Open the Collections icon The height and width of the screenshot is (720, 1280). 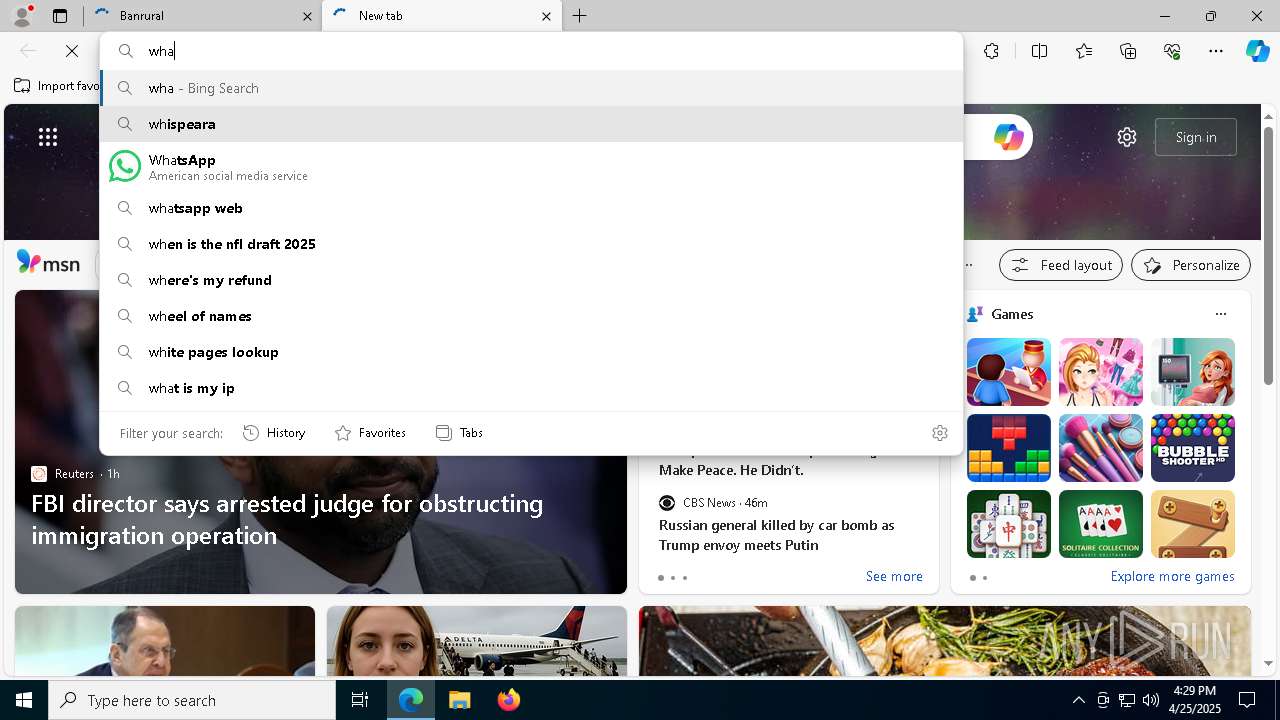[x=1129, y=51]
